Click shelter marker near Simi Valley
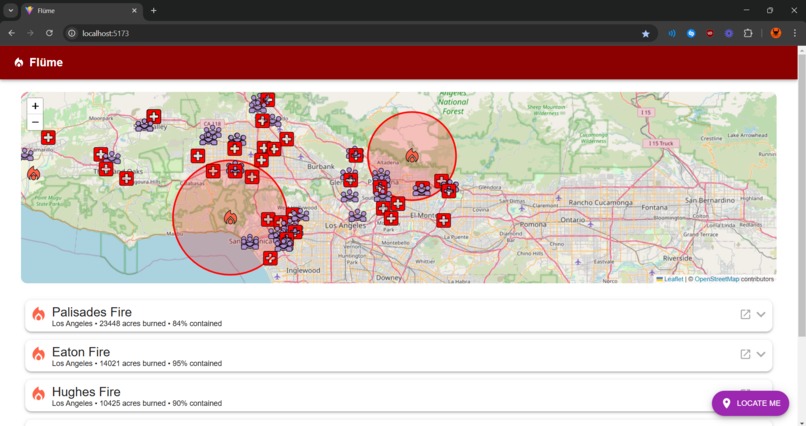The height and width of the screenshot is (426, 806). 144,125
